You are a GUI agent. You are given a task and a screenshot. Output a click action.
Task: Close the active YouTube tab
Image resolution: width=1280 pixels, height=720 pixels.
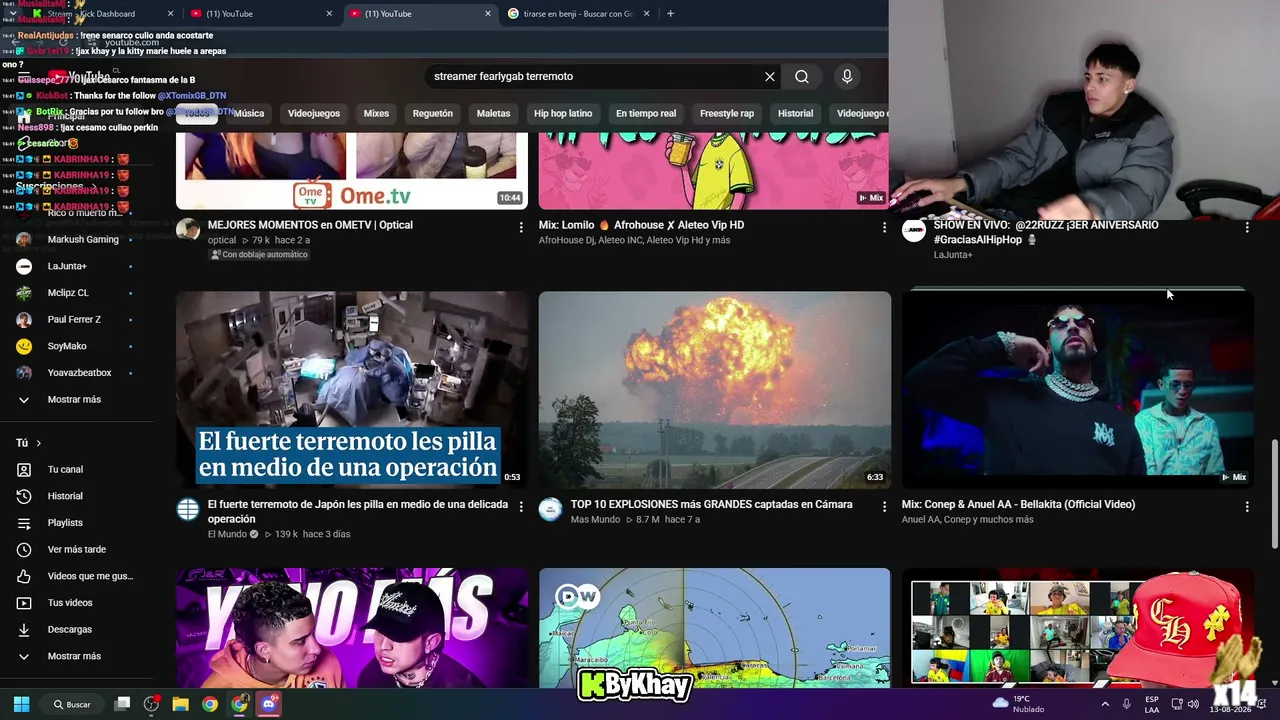coord(488,14)
